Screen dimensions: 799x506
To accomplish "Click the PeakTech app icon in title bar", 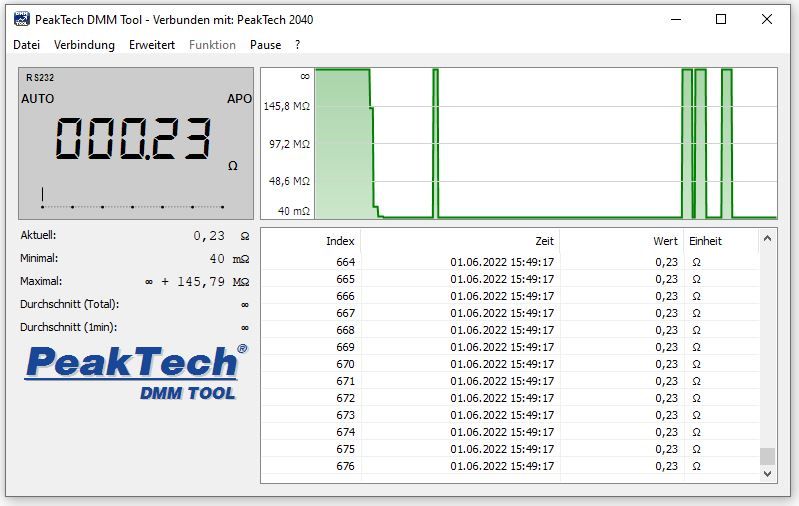I will [x=20, y=19].
